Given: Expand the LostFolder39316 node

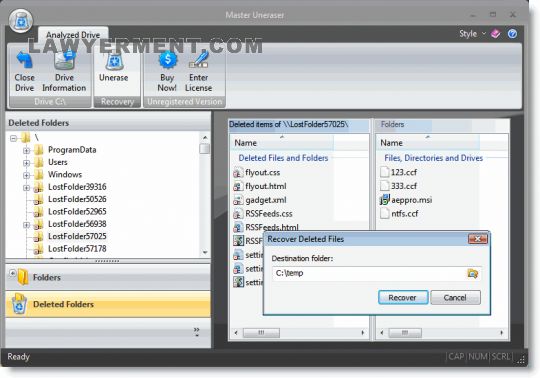Looking at the screenshot, I should 27,188.
